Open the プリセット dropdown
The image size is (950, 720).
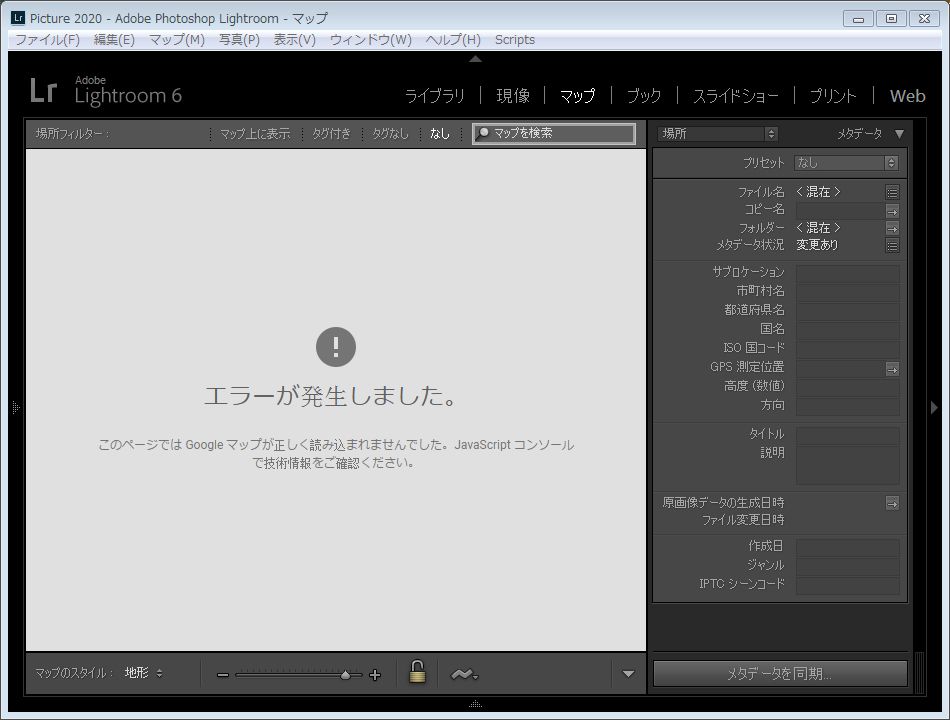click(846, 163)
